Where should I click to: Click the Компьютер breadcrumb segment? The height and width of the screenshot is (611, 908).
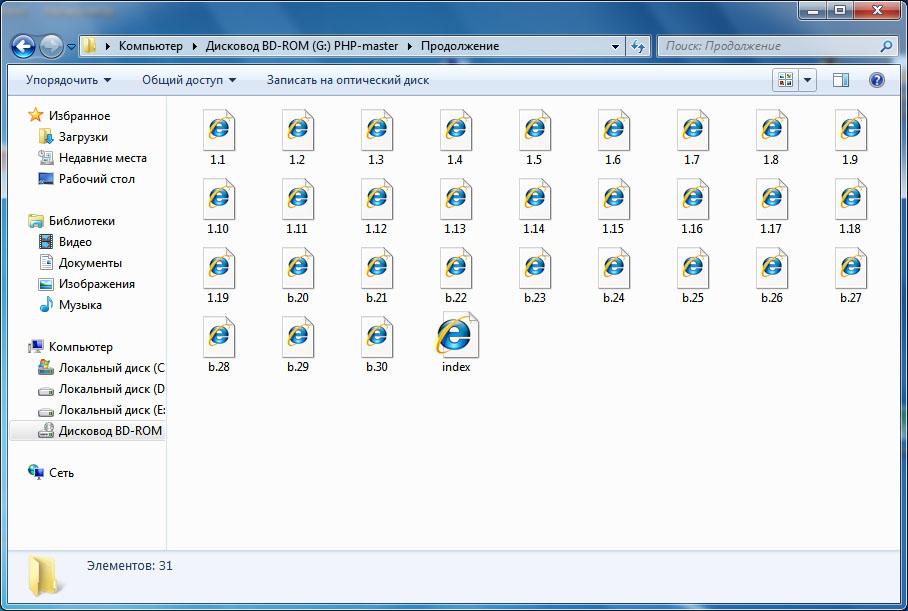tap(151, 46)
